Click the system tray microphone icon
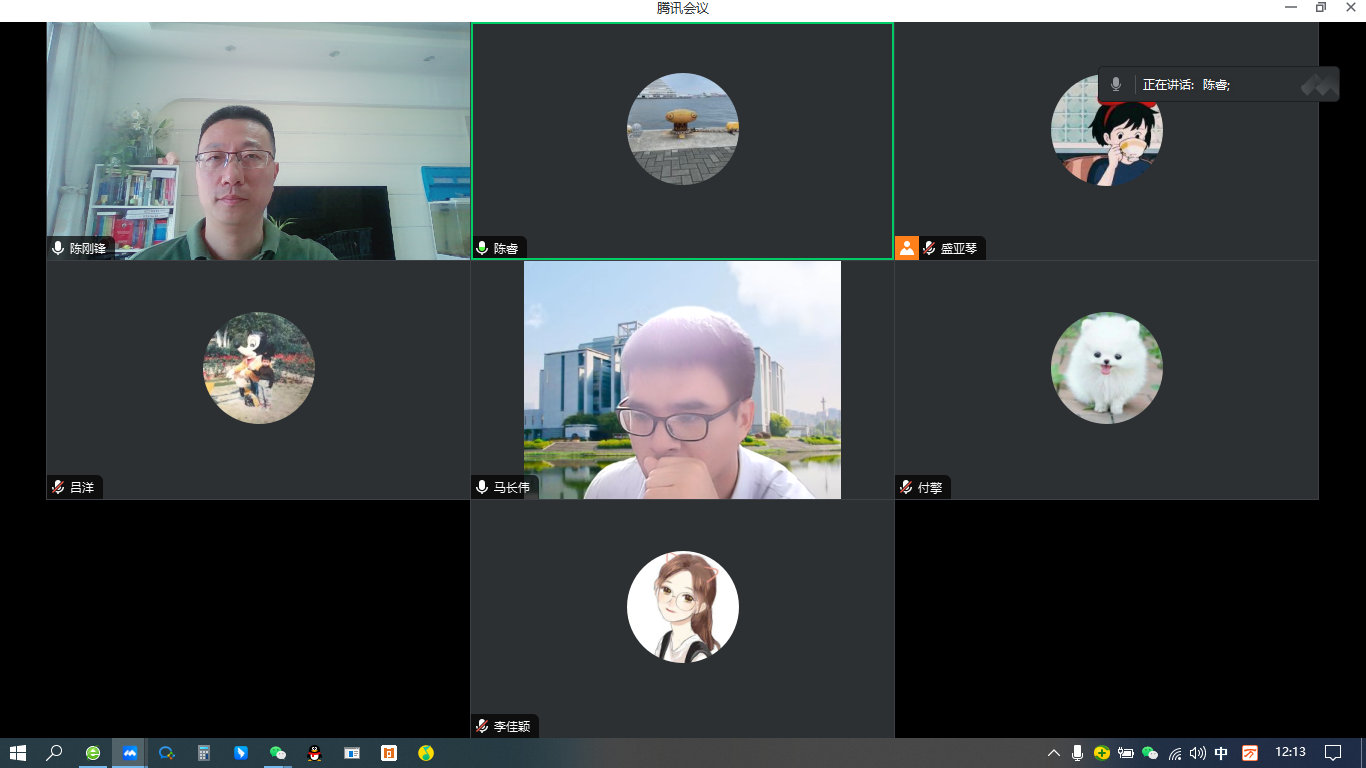The height and width of the screenshot is (768, 1366). click(x=1078, y=753)
